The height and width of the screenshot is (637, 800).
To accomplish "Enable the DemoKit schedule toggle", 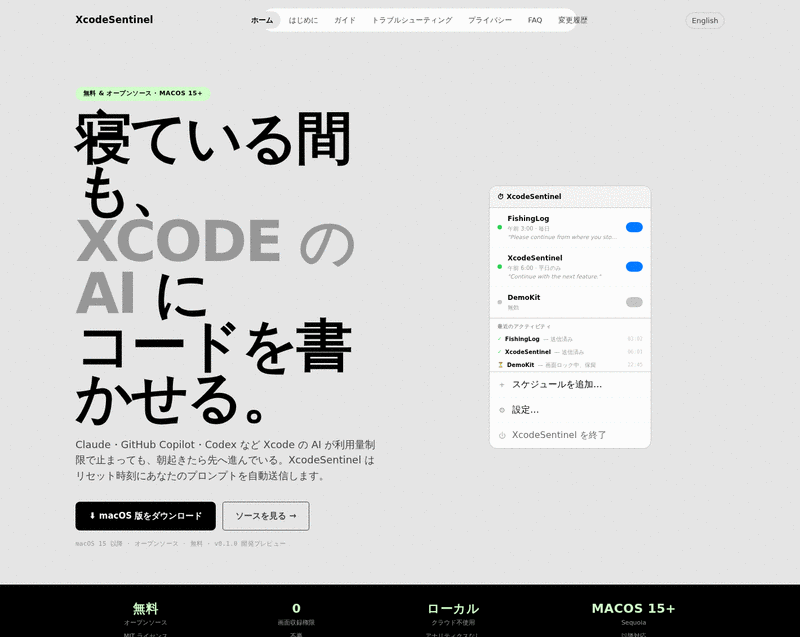I will tap(634, 302).
